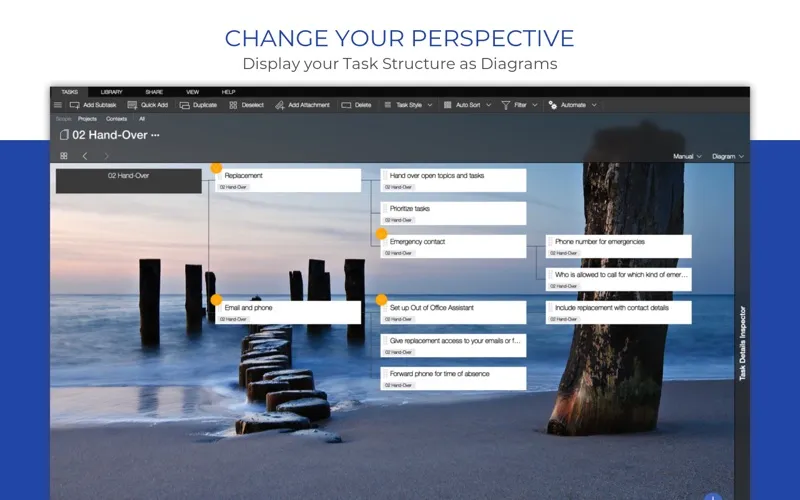Check the Replacement task checkbox
The height and width of the screenshot is (500, 800).
220,176
